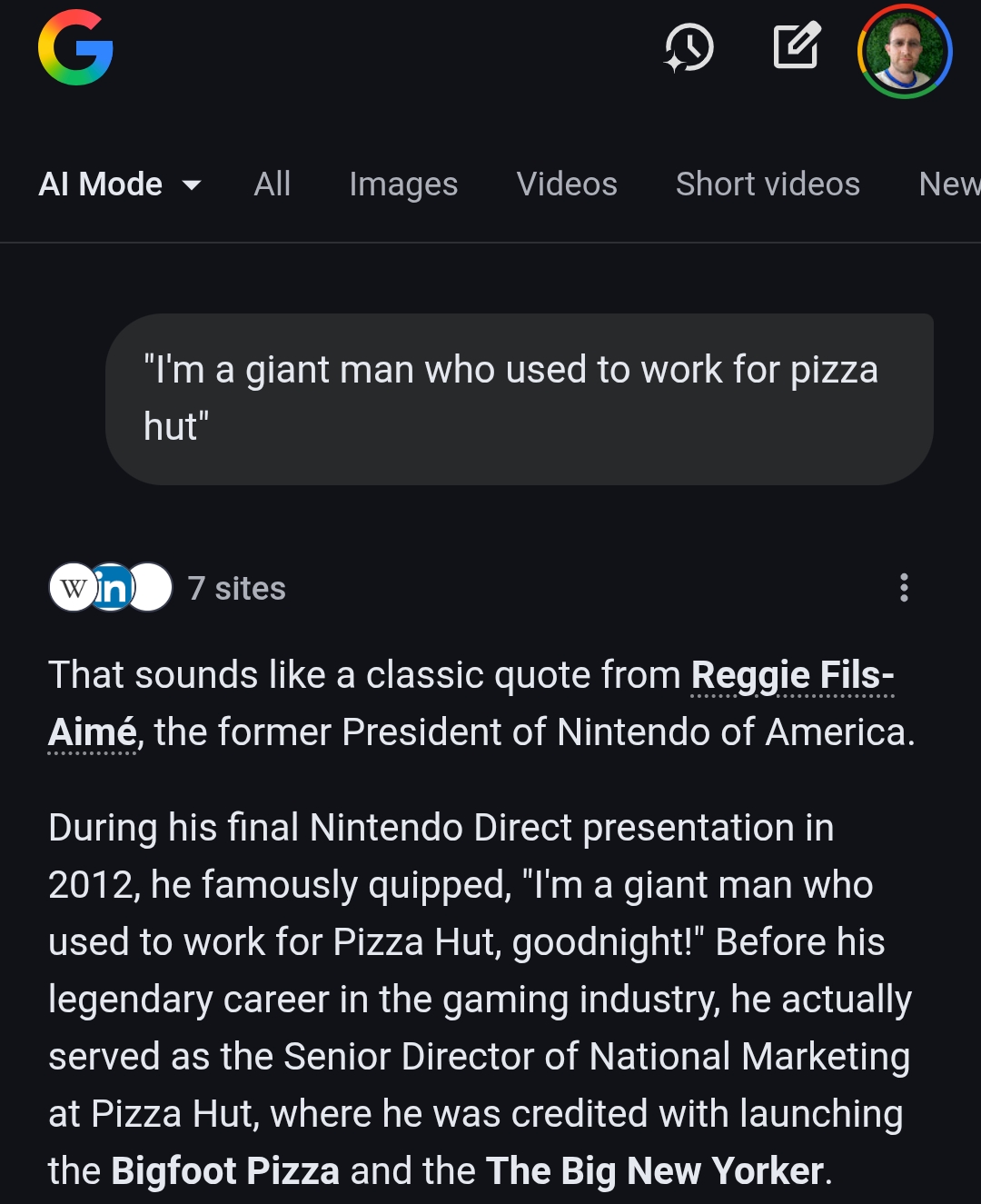Open AI Mode history
Image resolution: width=981 pixels, height=1204 pixels.
coord(689,48)
